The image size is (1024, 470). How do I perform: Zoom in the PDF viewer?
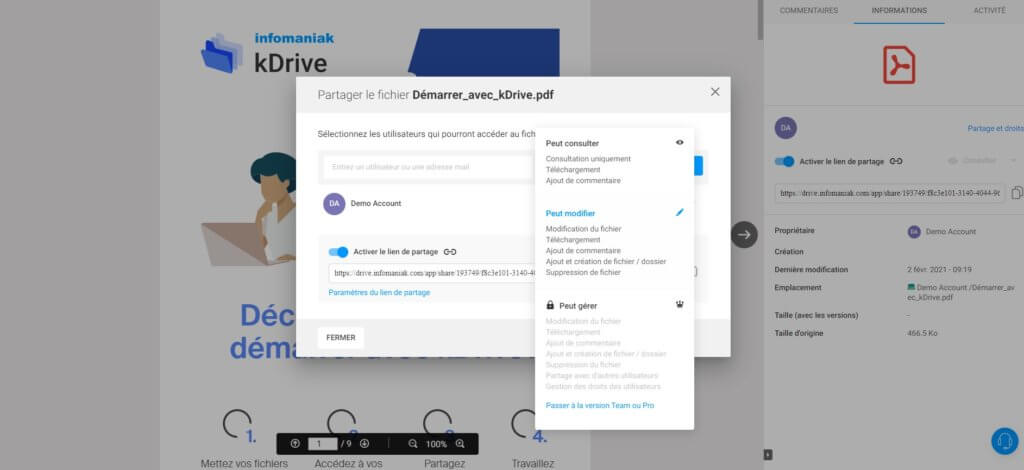click(460, 443)
